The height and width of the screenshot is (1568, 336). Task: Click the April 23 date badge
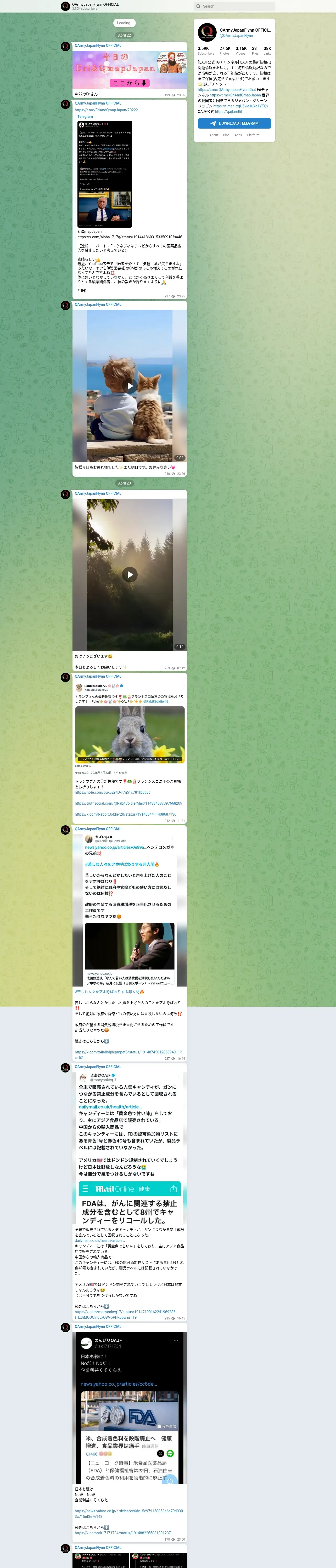click(x=124, y=483)
